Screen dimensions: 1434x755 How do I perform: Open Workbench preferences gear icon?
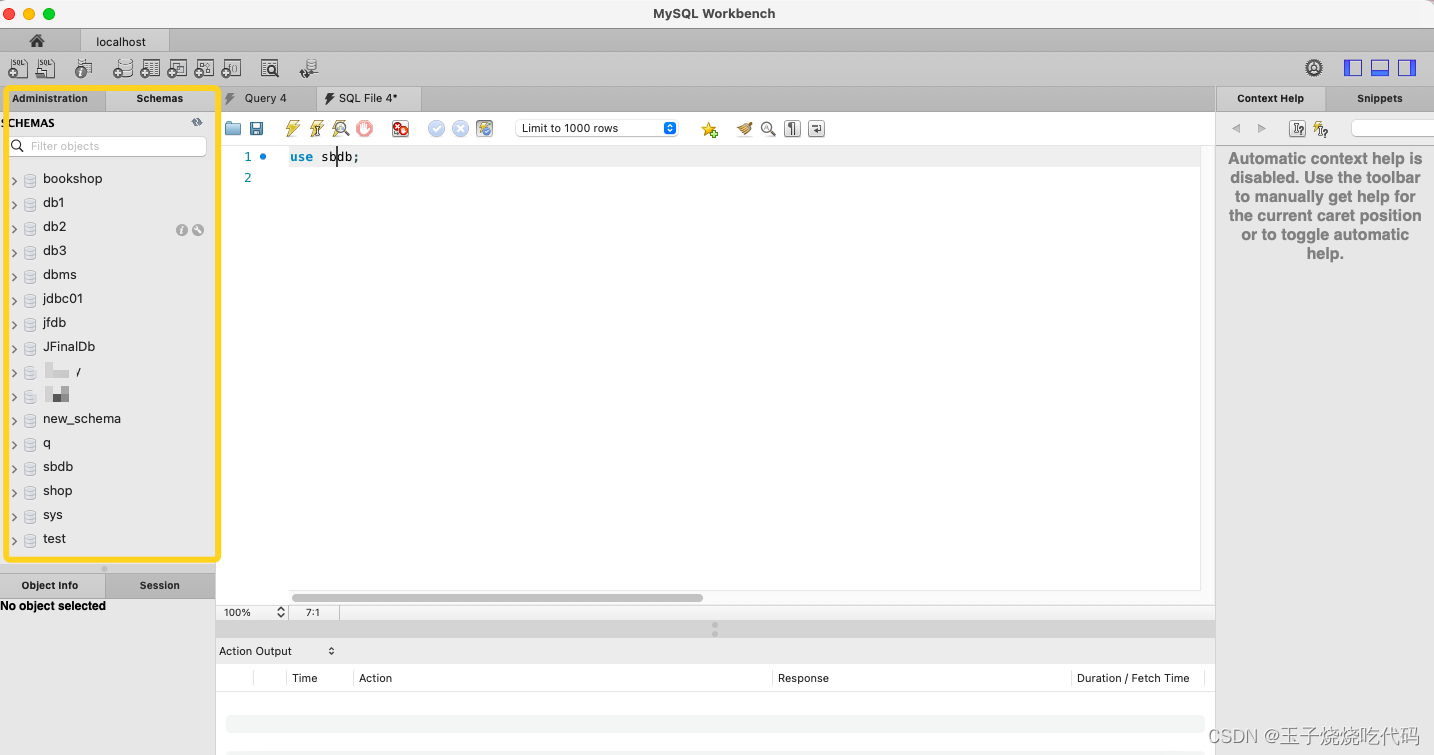(1314, 68)
